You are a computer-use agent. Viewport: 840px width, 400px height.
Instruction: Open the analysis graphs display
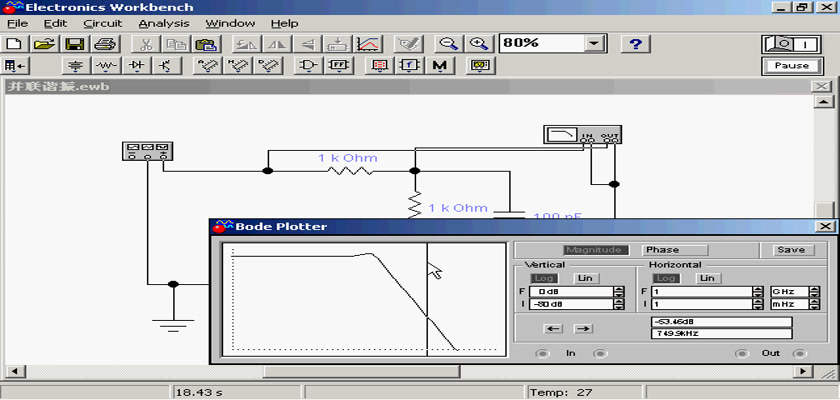[368, 43]
